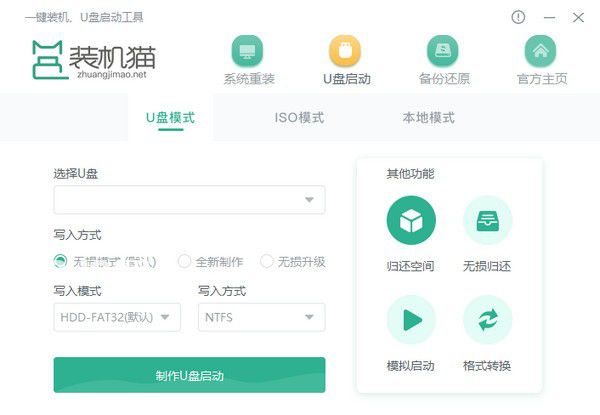Select the 无损模式(默认) radio option
Viewport: 600px width, 415px height.
point(60,262)
